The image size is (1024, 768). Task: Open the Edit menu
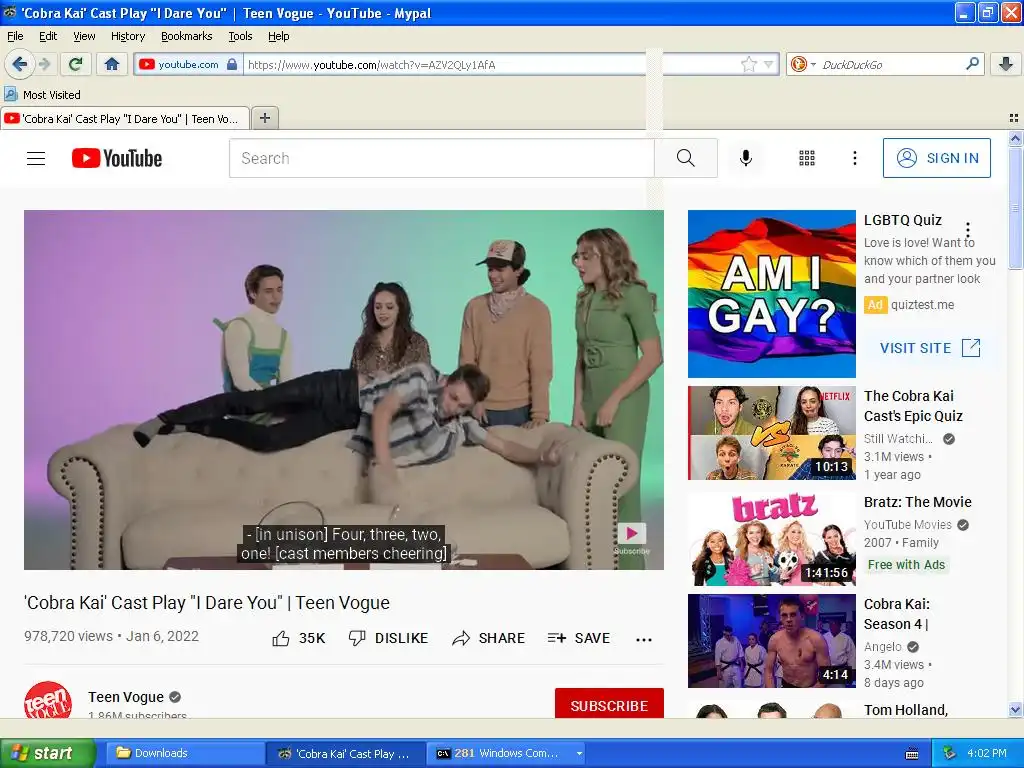pos(48,36)
